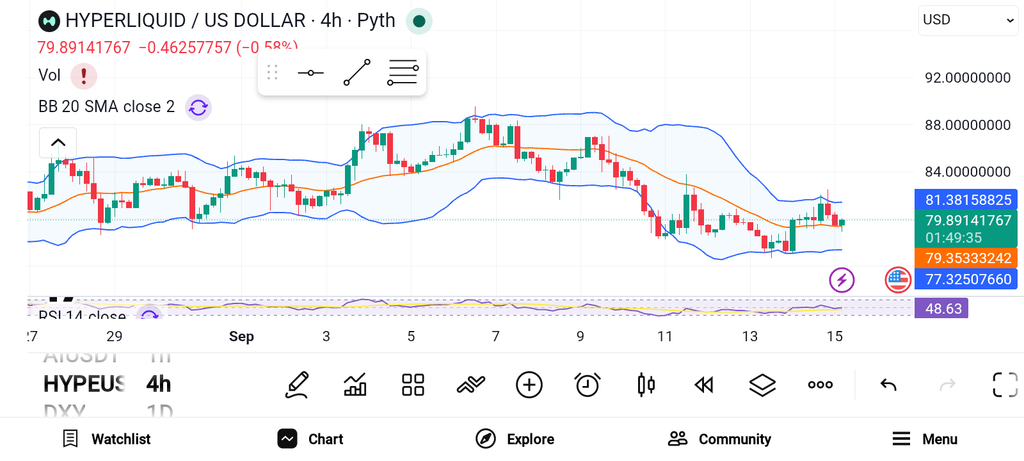This screenshot has width=1024, height=461.
Task: Open the line style settings tool
Action: pos(402,72)
